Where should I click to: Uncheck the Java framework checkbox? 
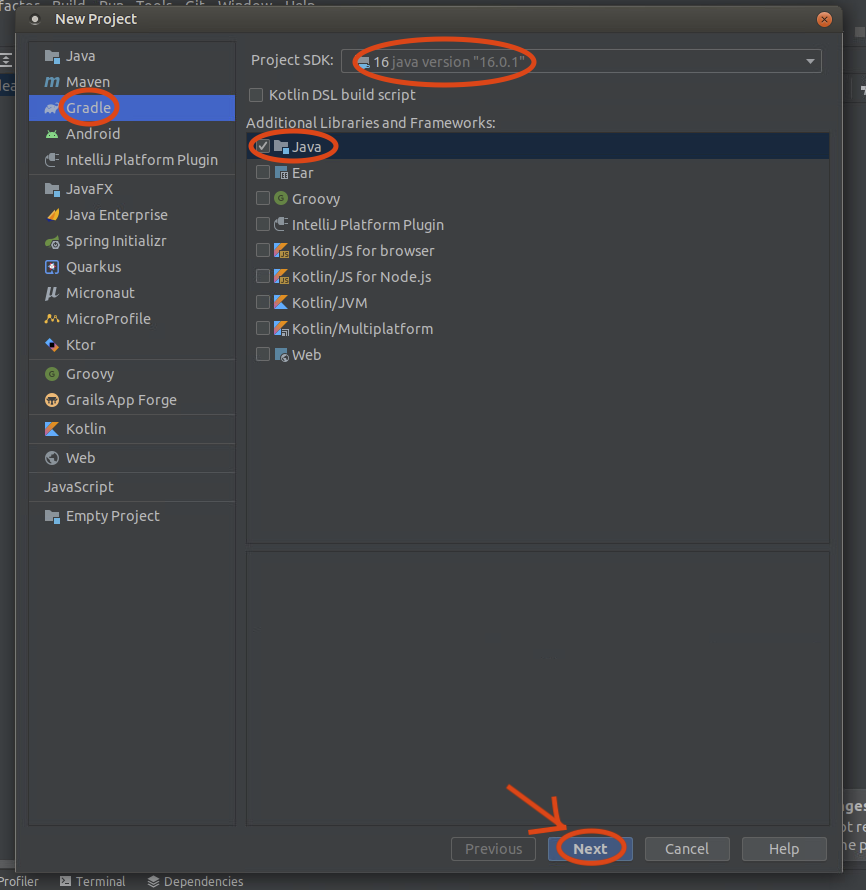coord(263,146)
